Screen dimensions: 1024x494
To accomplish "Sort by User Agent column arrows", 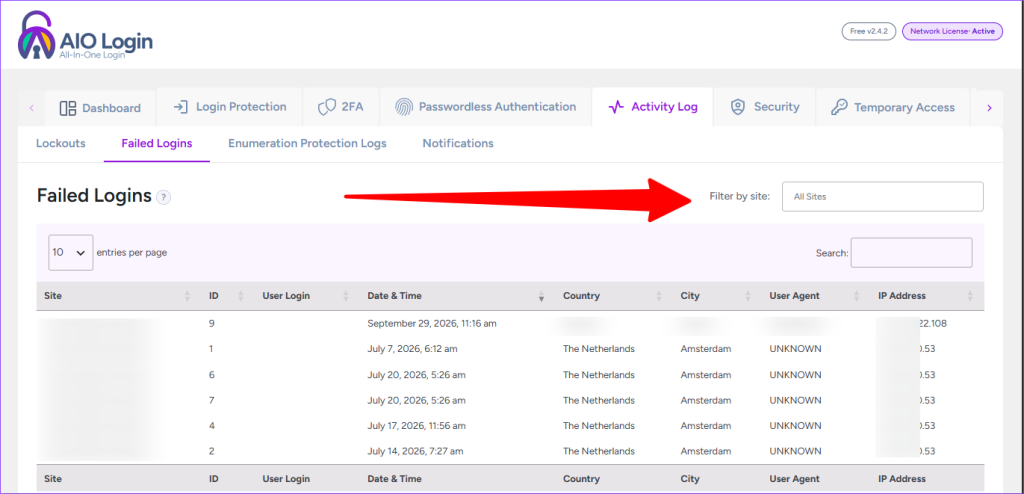I will click(x=856, y=296).
